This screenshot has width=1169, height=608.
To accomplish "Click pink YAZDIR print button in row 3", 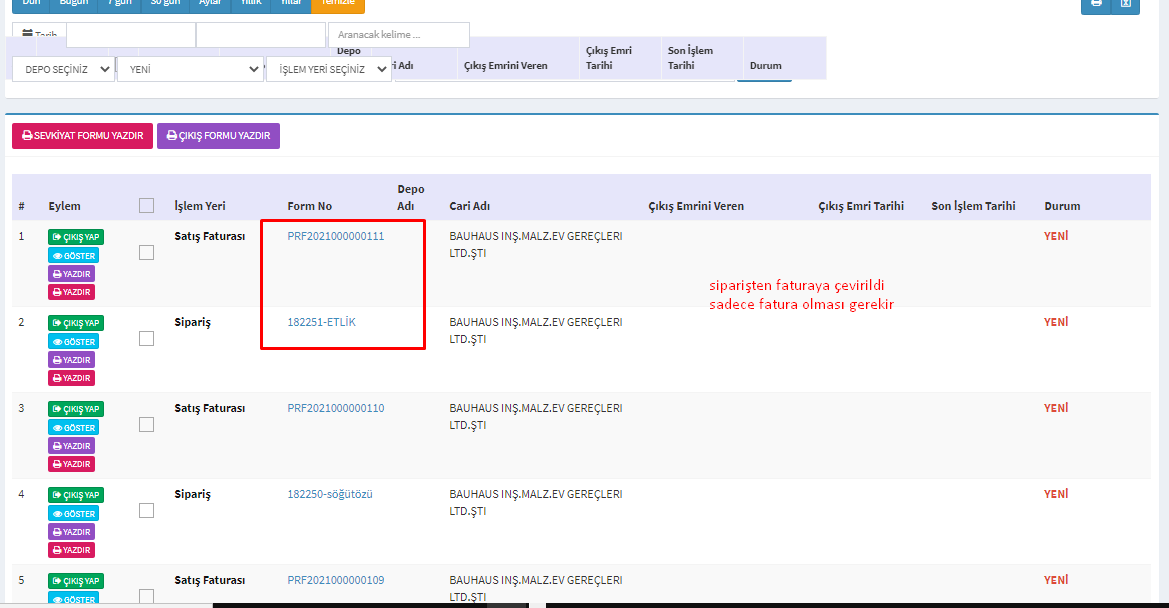I will pos(71,464).
